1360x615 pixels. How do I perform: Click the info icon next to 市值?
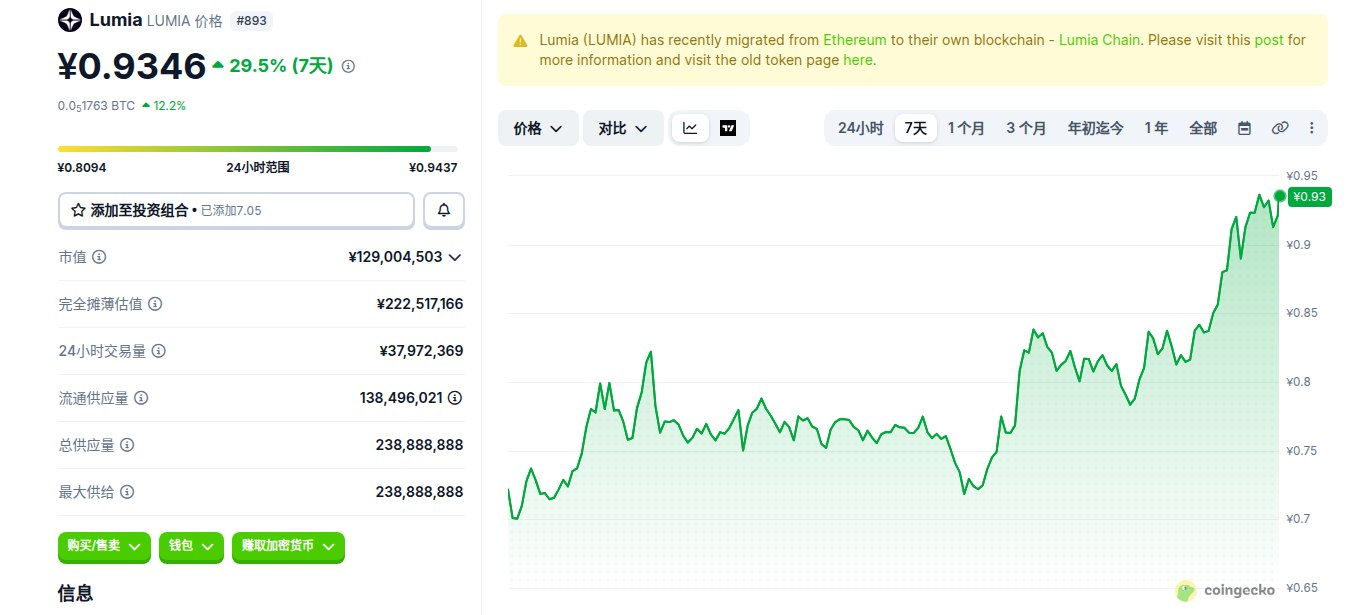99,257
